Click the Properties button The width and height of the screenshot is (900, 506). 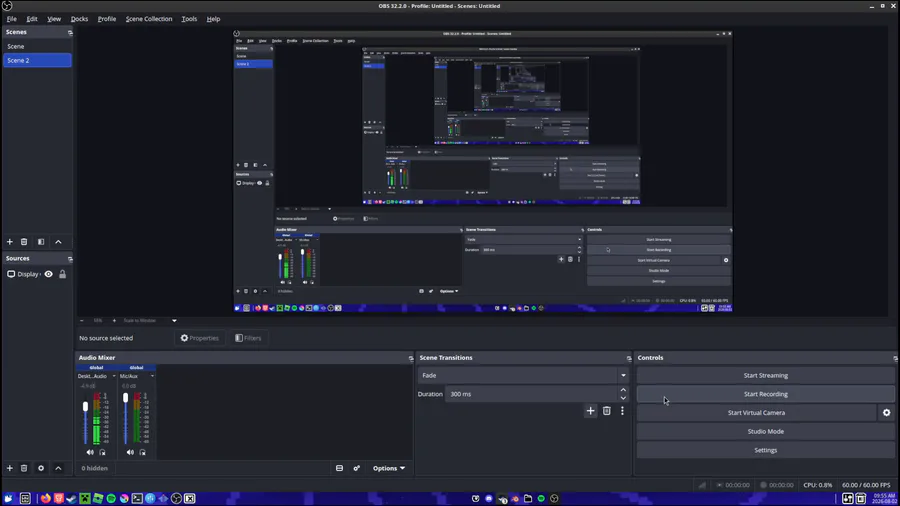(x=199, y=338)
